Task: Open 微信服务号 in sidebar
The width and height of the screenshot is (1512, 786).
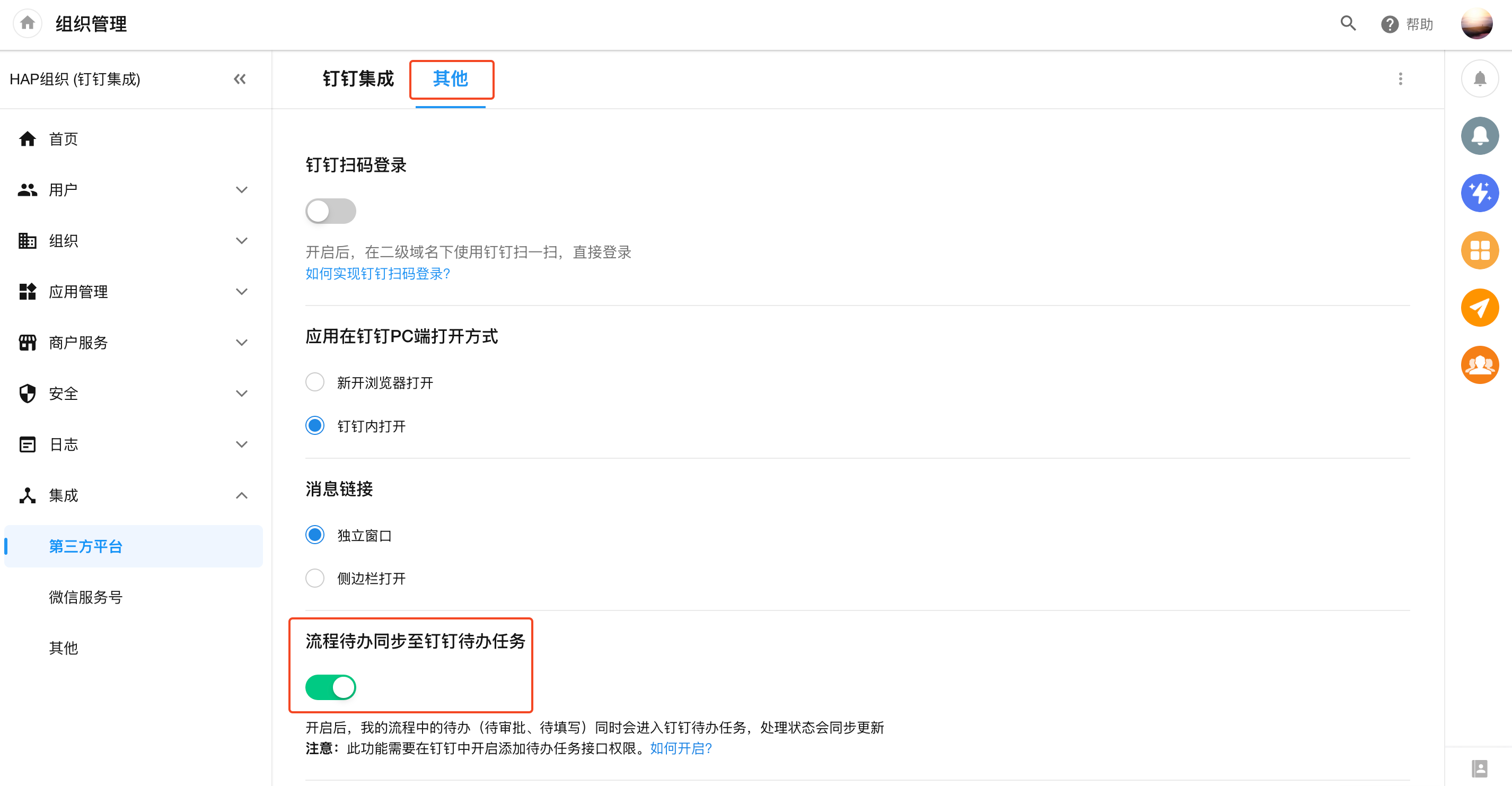Action: (x=86, y=597)
